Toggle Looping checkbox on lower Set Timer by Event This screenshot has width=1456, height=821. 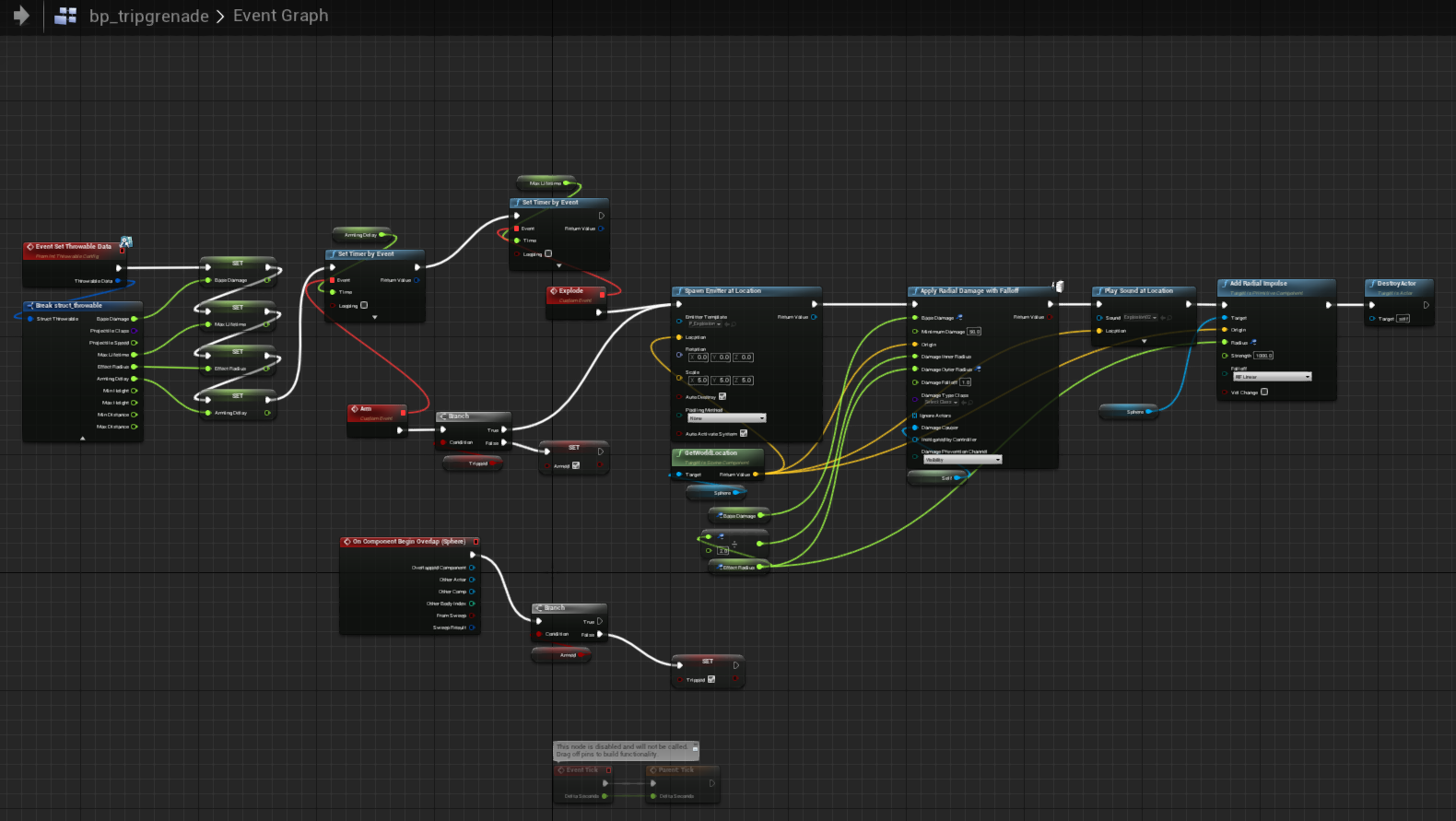pos(364,305)
